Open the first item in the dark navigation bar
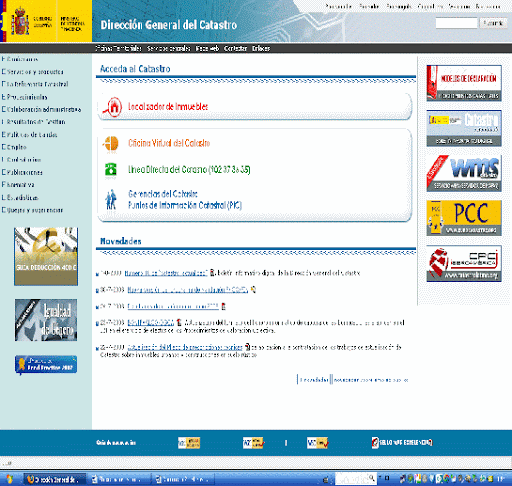Image resolution: width=512 pixels, height=486 pixels. coord(118,49)
